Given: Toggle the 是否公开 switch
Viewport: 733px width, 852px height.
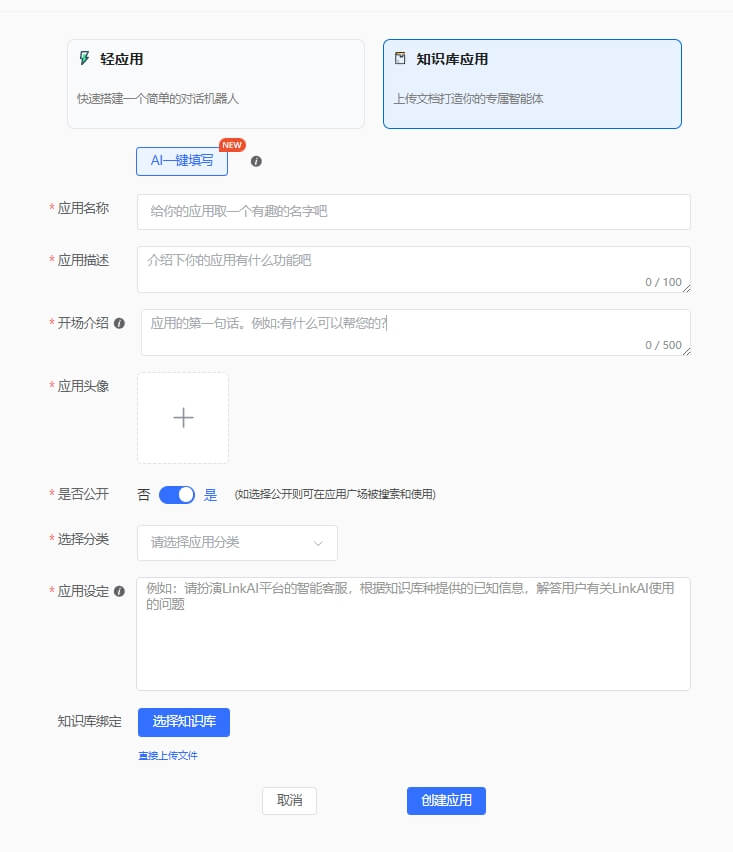Looking at the screenshot, I should (x=177, y=495).
